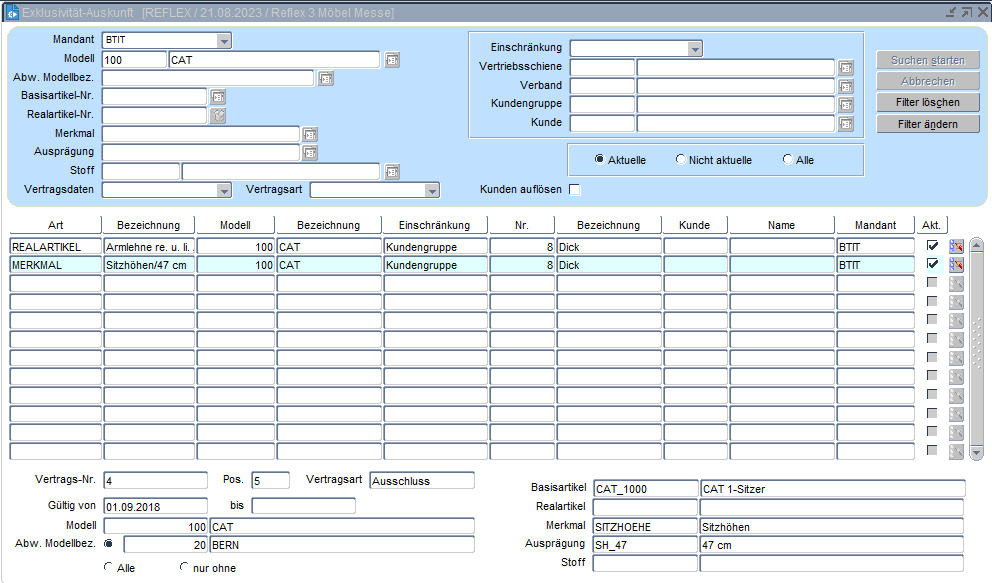Select the 'Nicht aktuelle' radio button

(681, 160)
